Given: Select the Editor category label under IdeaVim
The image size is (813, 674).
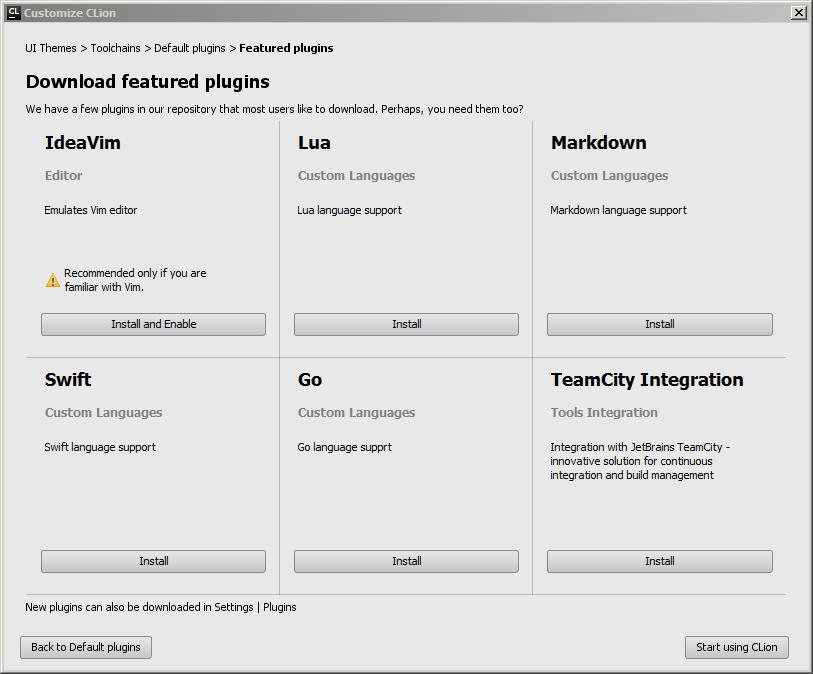Looking at the screenshot, I should coord(63,175).
